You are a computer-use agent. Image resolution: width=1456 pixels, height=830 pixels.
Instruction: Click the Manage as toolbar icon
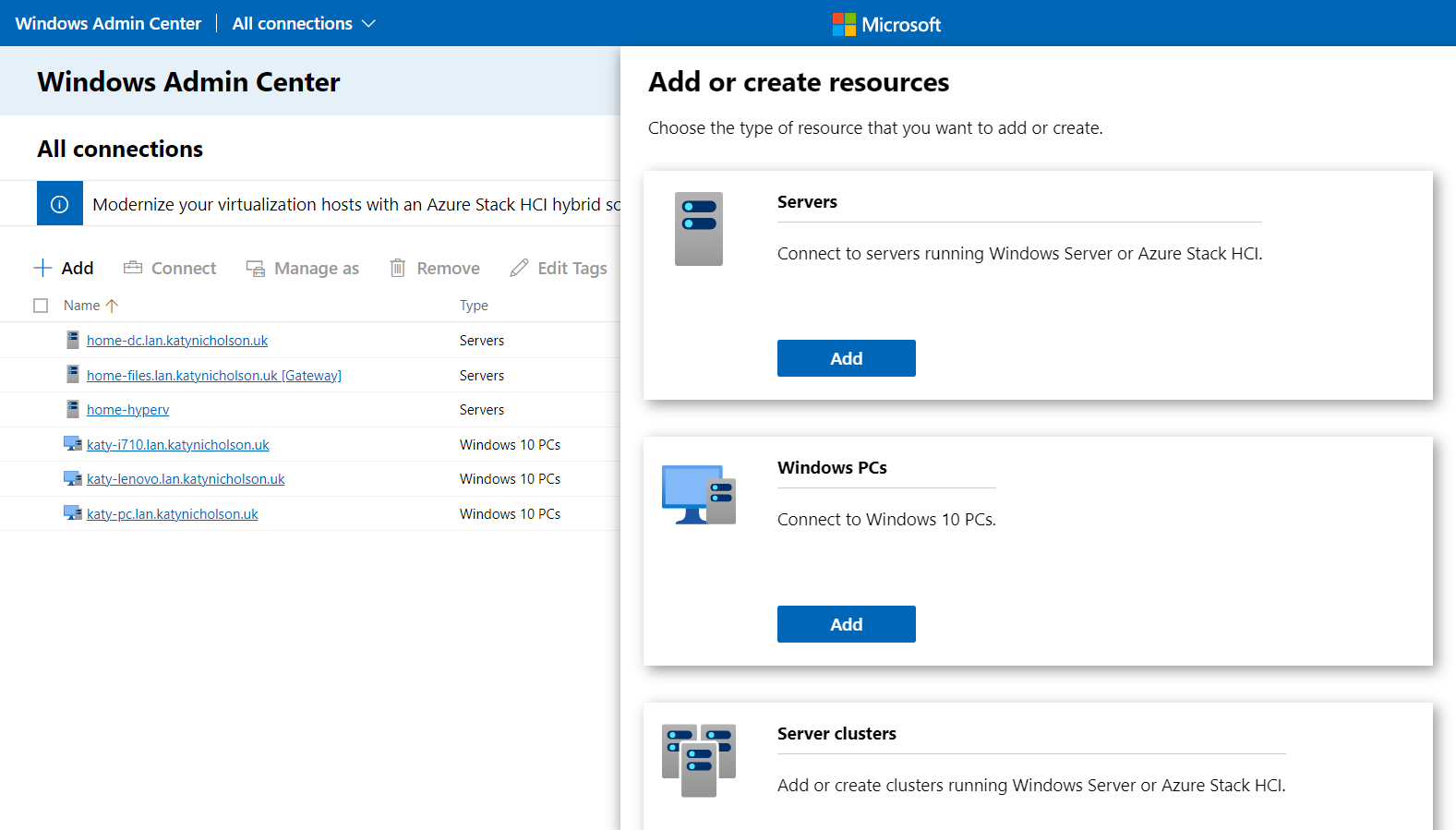tap(255, 268)
